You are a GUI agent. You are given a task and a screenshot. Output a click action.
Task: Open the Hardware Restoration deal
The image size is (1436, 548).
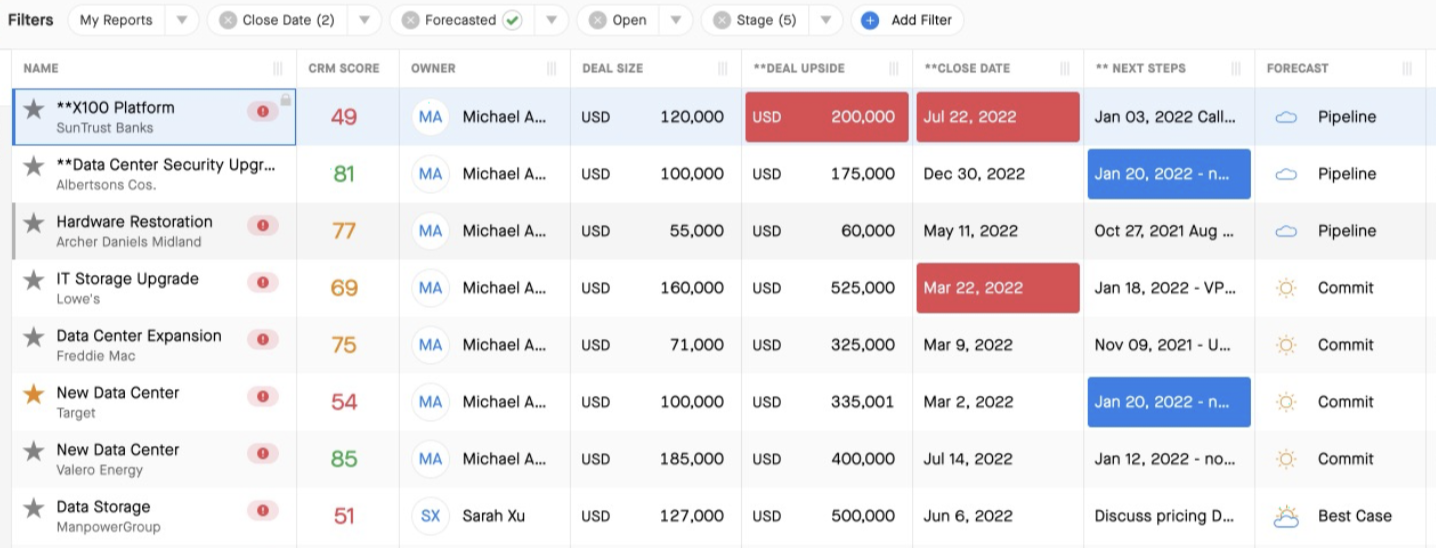(x=134, y=221)
